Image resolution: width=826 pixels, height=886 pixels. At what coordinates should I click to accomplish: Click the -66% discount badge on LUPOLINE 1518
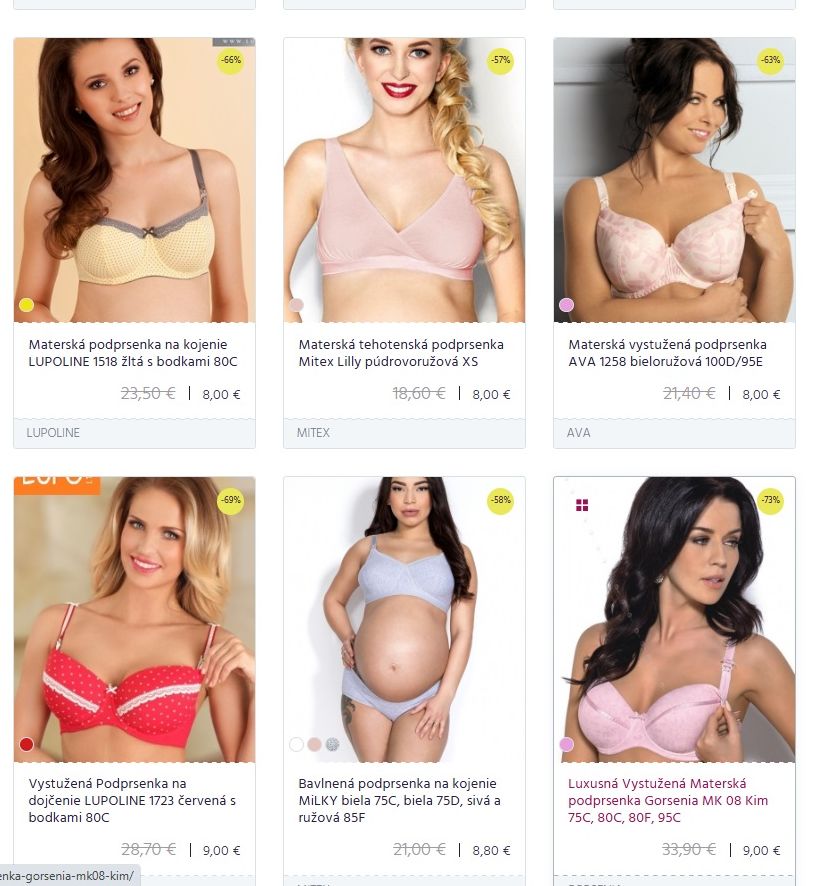[x=231, y=60]
